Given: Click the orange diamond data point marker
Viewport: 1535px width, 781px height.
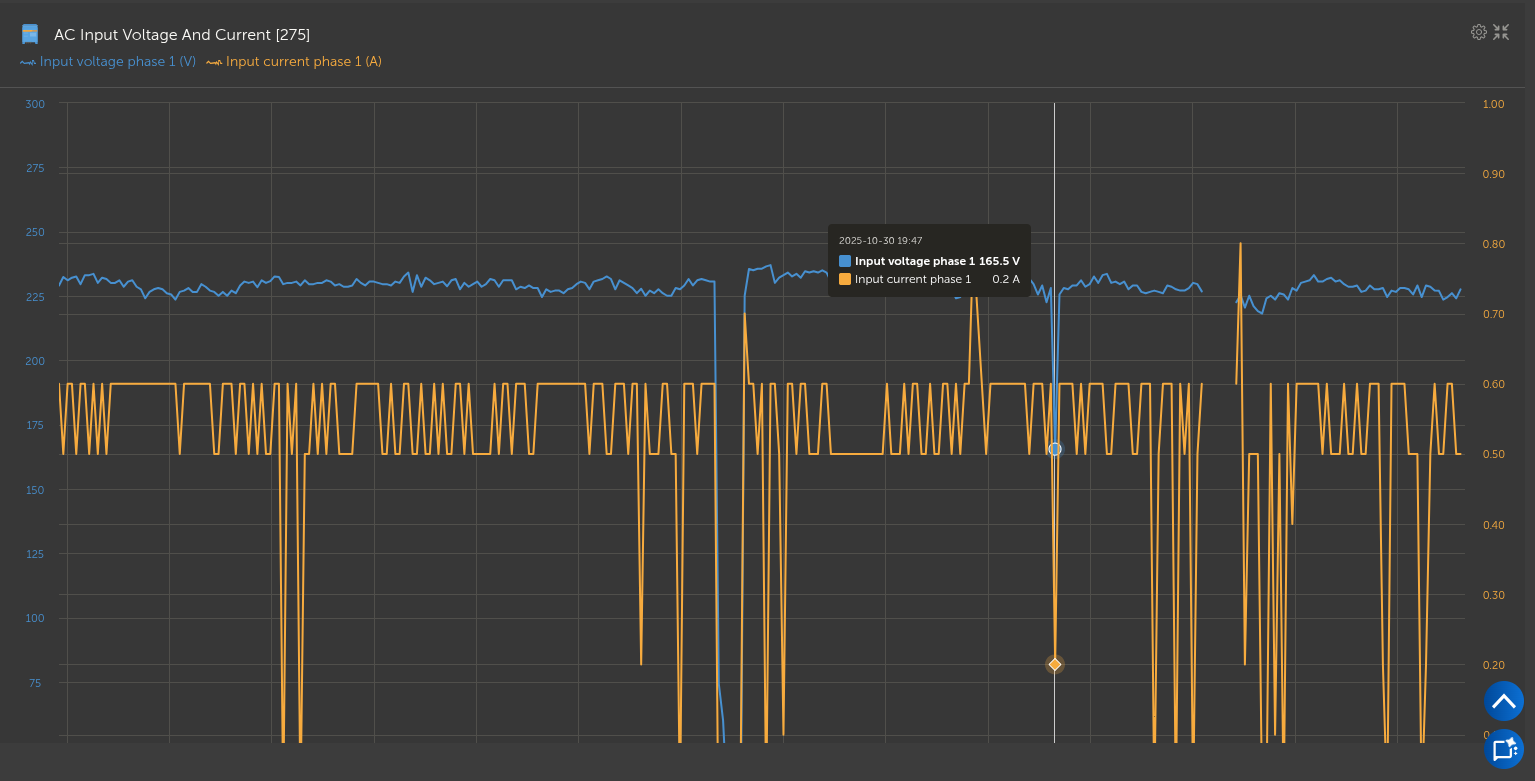Looking at the screenshot, I should [1054, 664].
